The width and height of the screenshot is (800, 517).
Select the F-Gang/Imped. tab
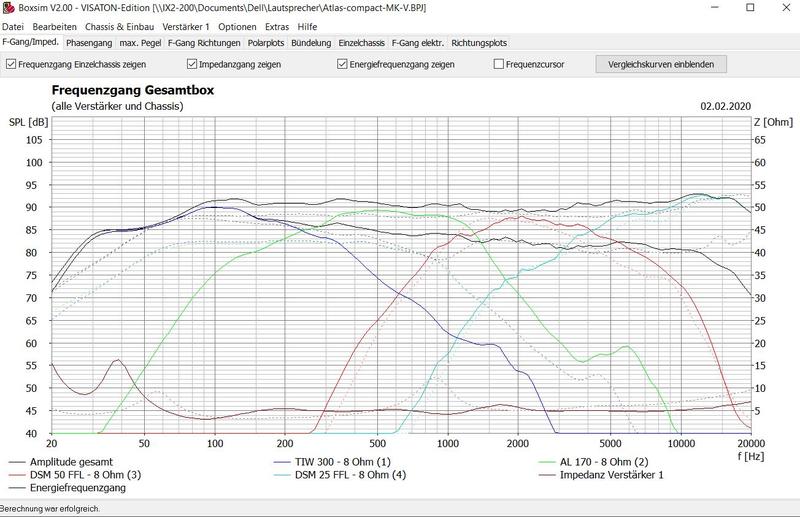pos(31,42)
